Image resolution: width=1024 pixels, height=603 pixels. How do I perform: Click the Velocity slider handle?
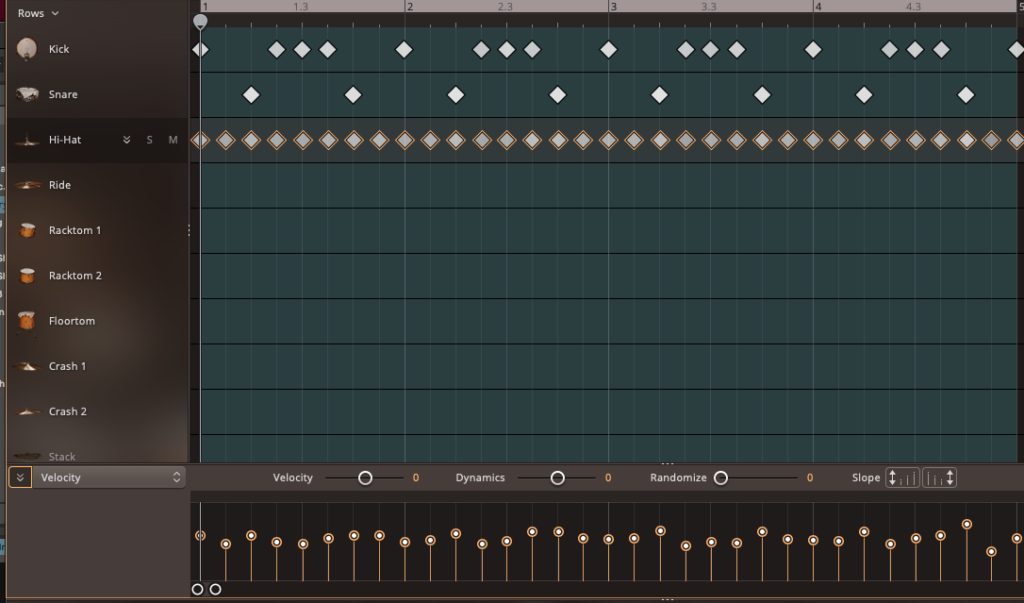click(x=365, y=478)
